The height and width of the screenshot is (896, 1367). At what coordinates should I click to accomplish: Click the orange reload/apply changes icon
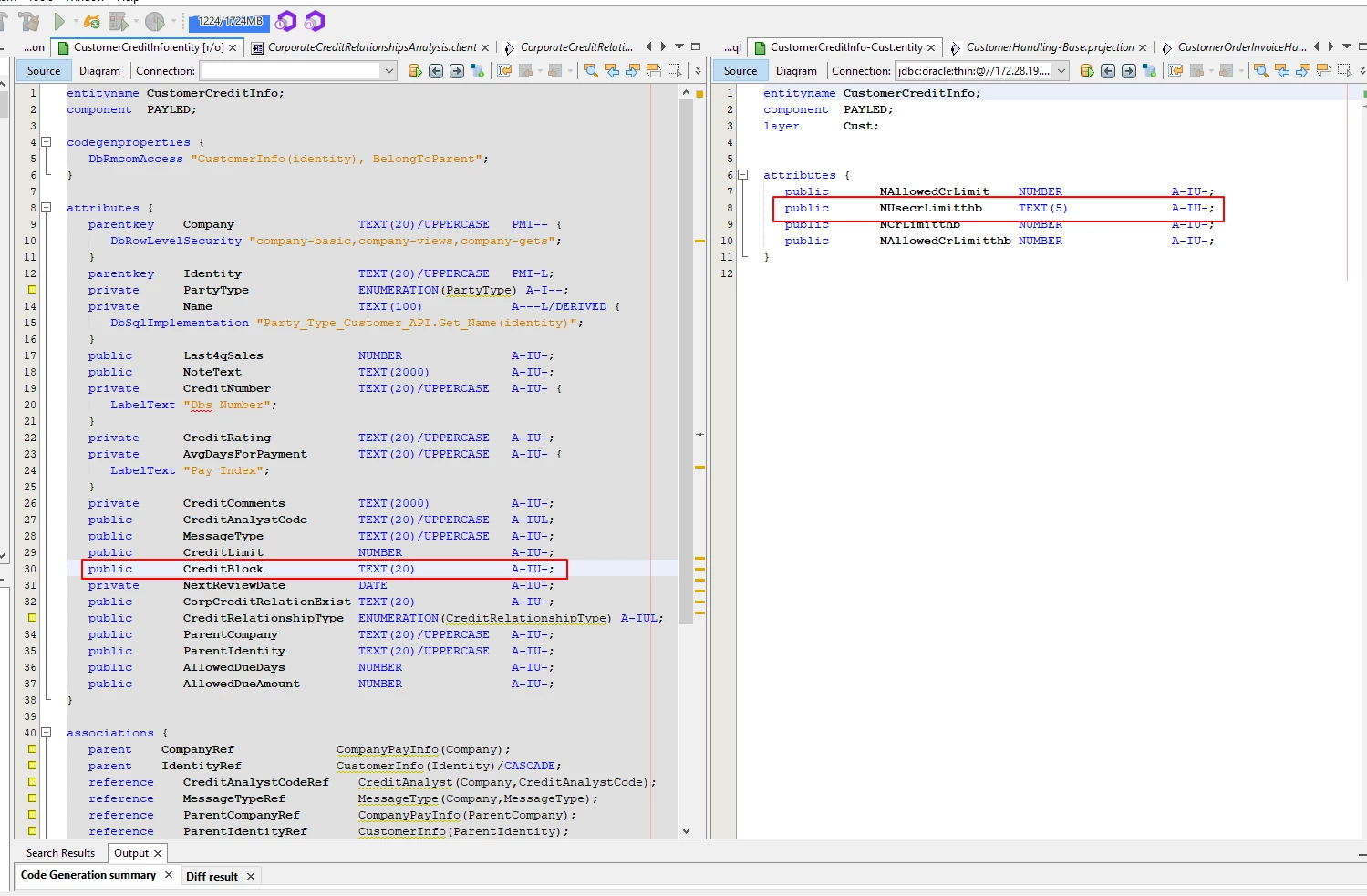[92, 21]
